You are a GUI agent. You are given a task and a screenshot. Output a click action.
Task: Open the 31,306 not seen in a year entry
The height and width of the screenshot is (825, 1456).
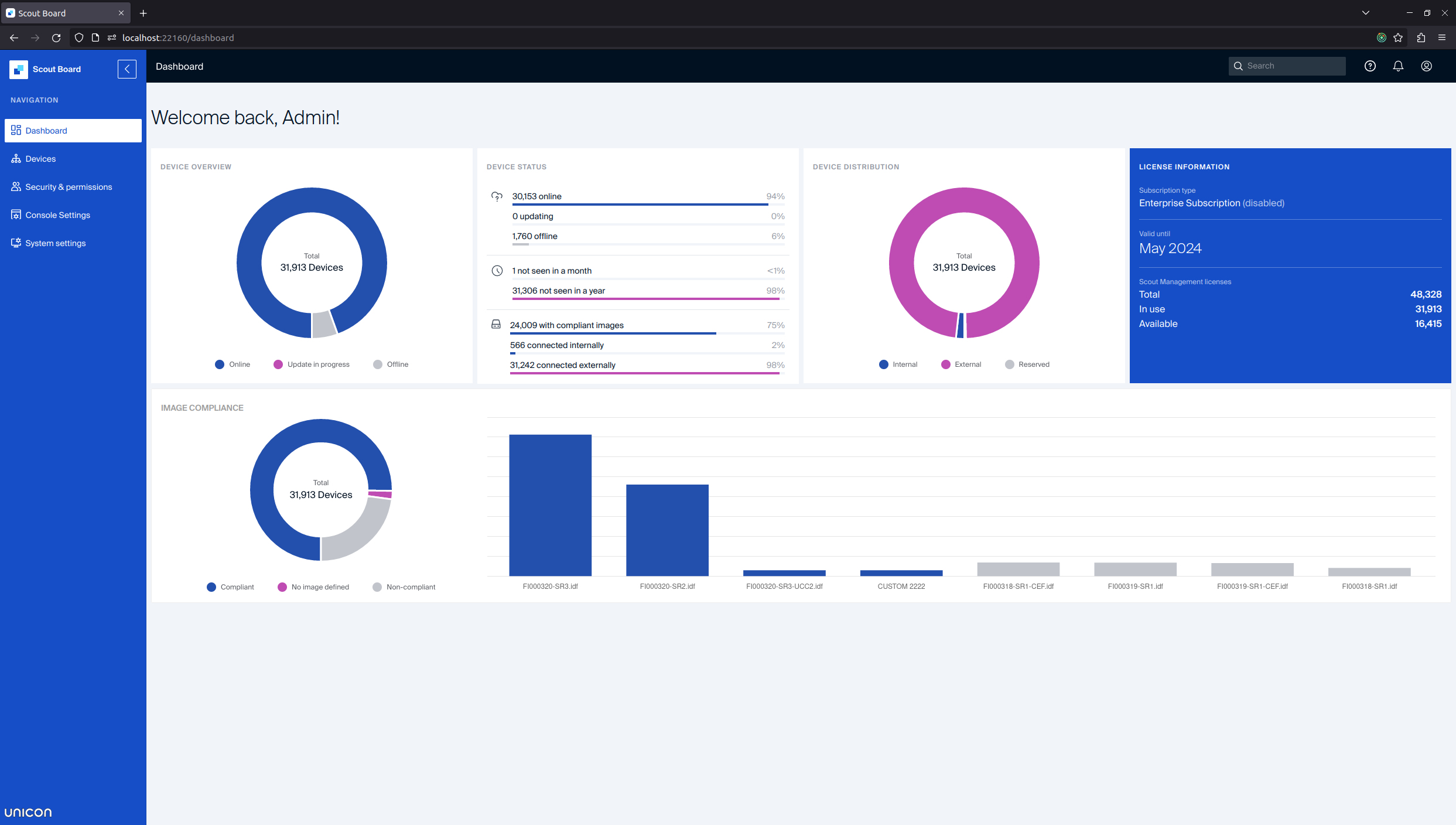(x=558, y=291)
